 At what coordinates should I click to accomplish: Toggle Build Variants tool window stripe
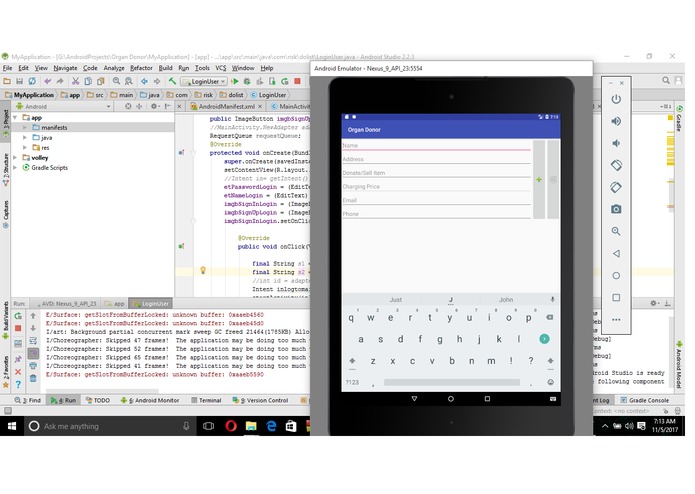(5, 320)
